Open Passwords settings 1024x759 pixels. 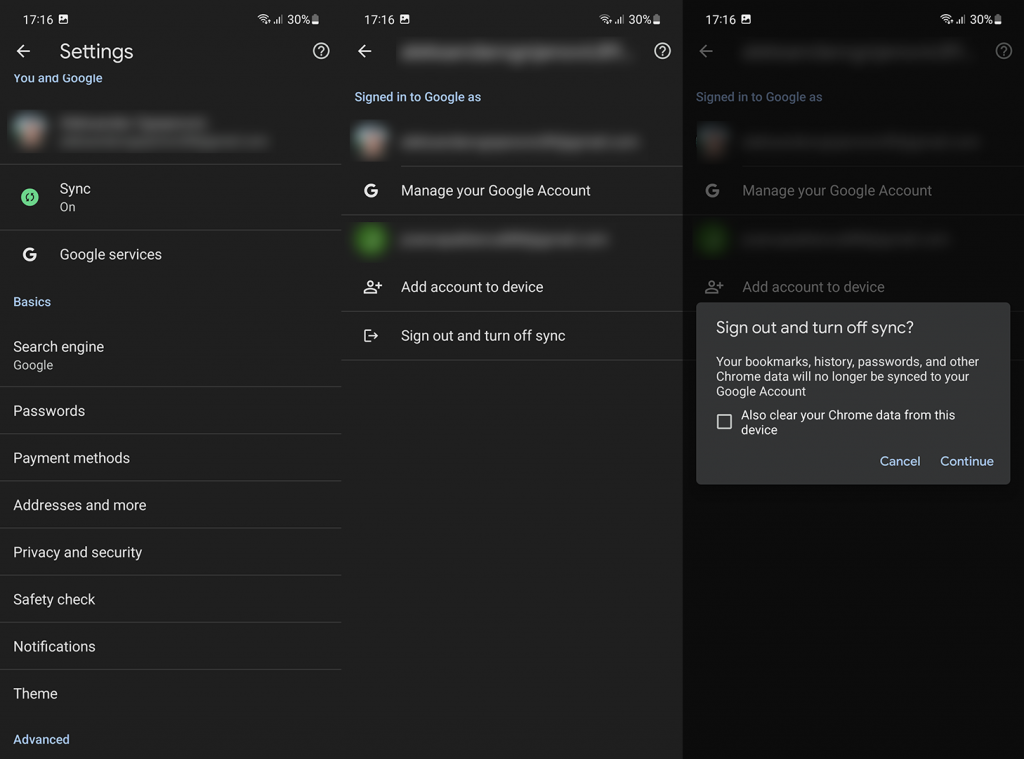[x=49, y=411]
